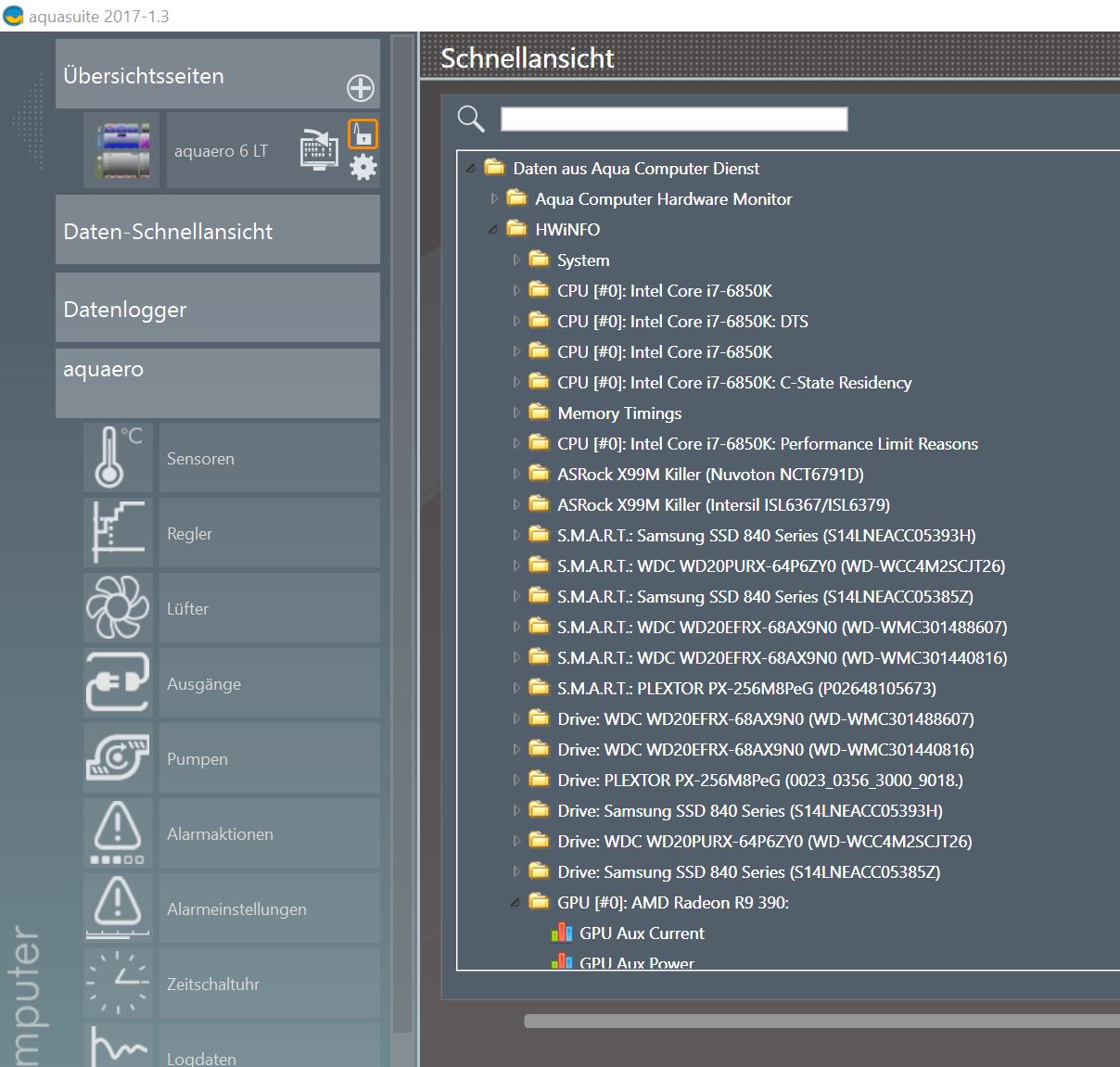1120x1067 pixels.
Task: Select Drive: PLEXTOR PX-256M8PeG entry
Action: pos(760,780)
